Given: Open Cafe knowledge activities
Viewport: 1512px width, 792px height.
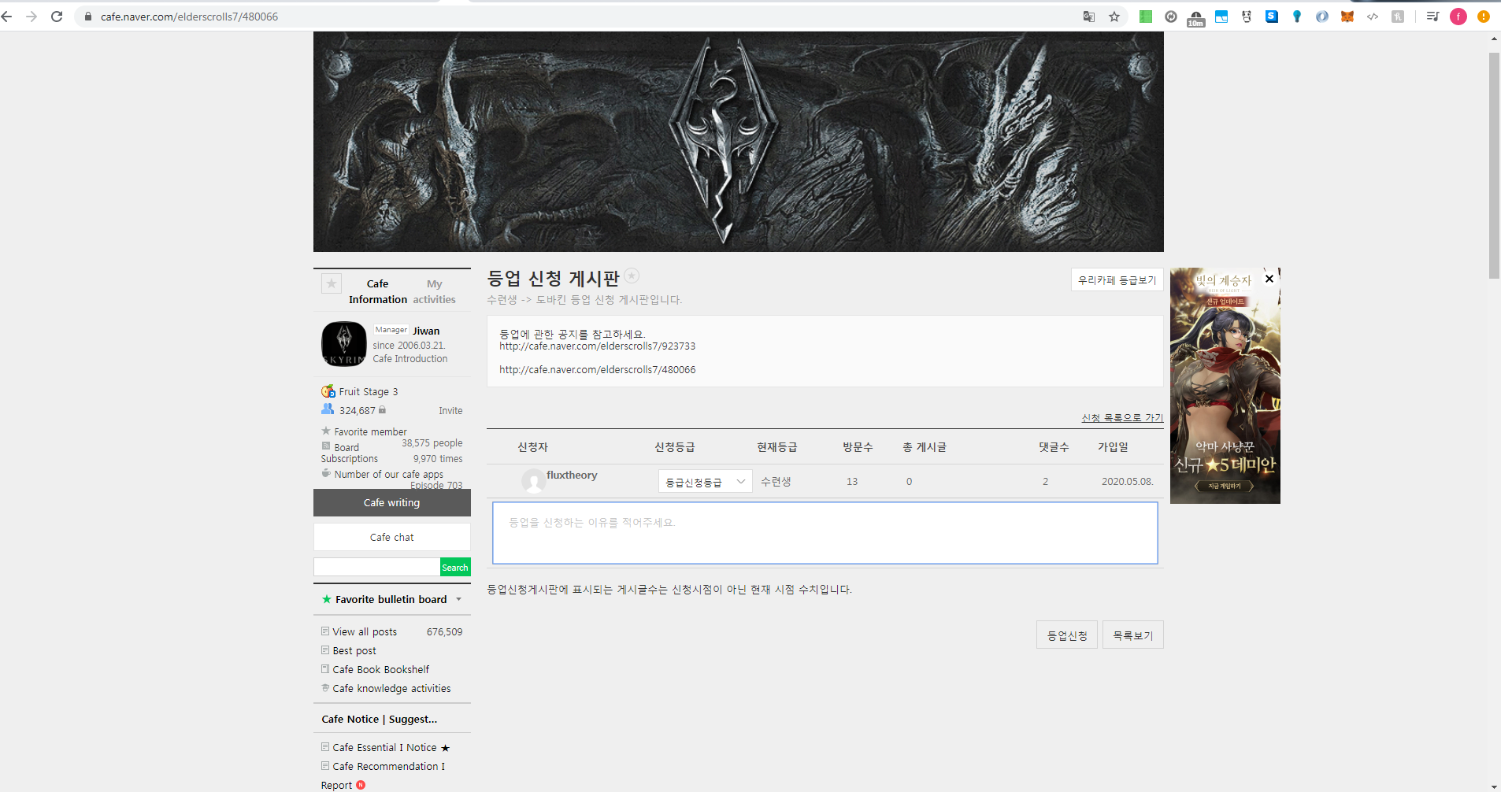Looking at the screenshot, I should pos(391,689).
